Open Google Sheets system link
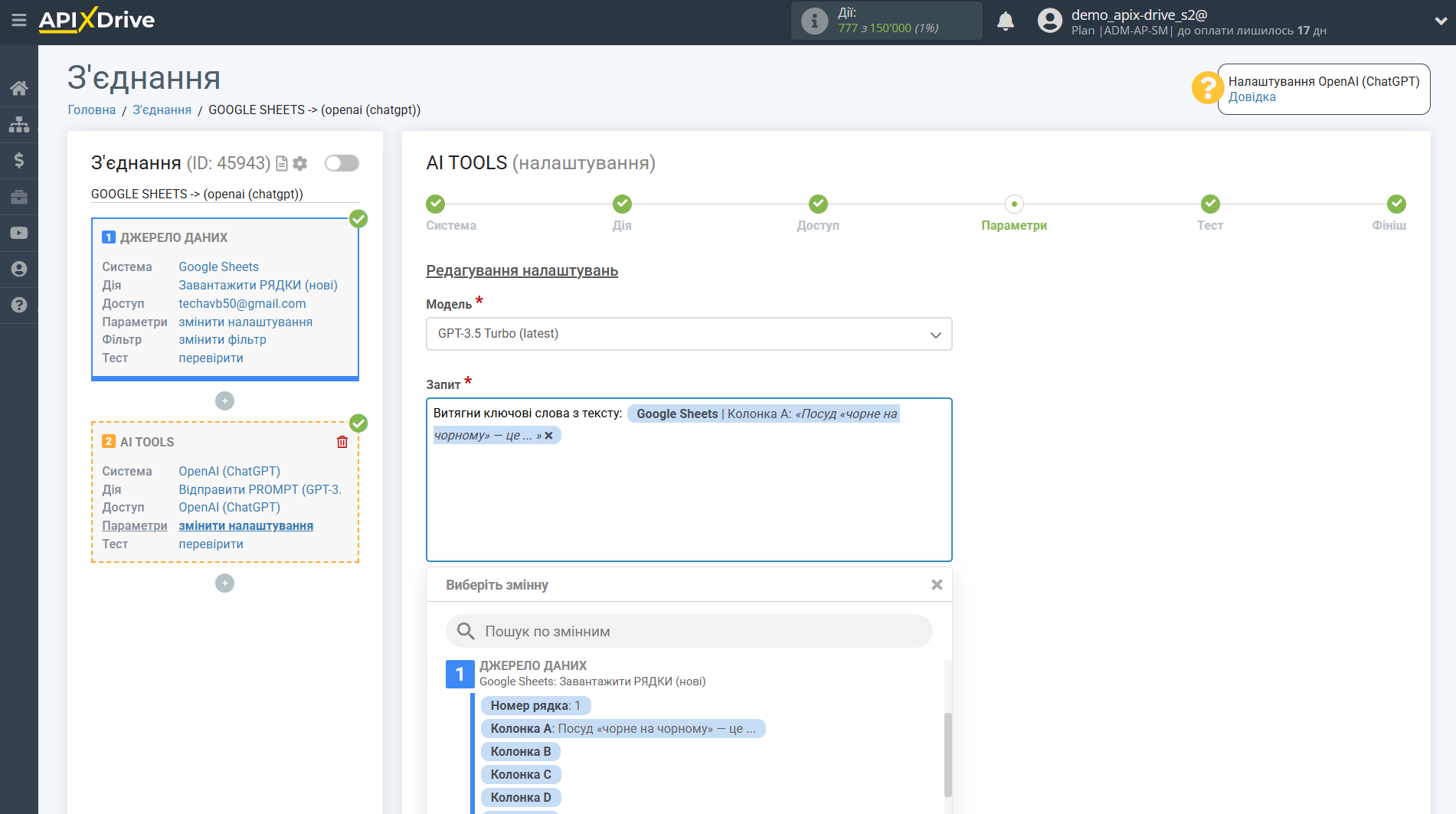This screenshot has height=814, width=1456. click(x=218, y=266)
